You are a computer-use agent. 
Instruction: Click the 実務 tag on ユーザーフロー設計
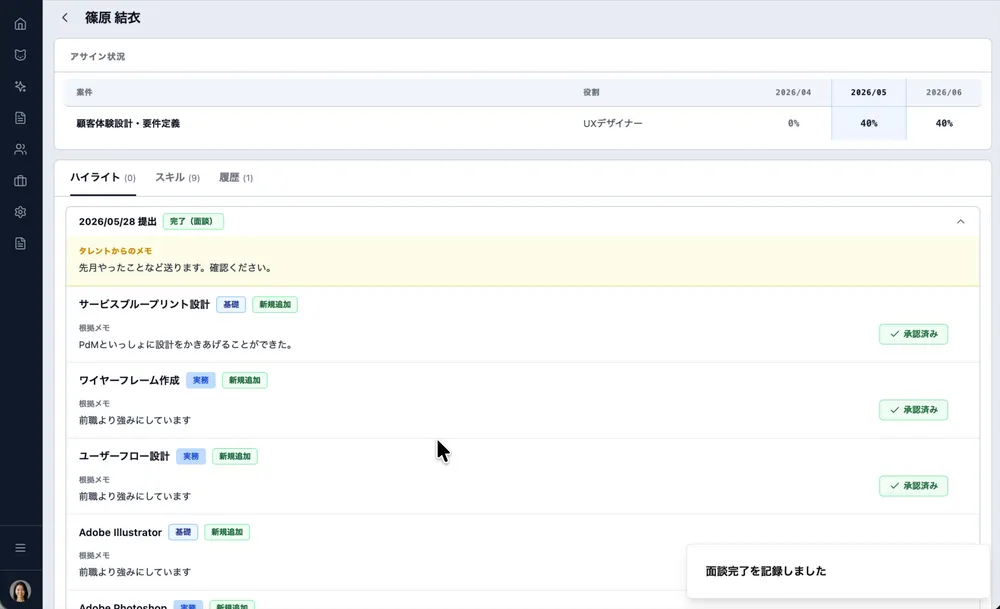(x=191, y=456)
